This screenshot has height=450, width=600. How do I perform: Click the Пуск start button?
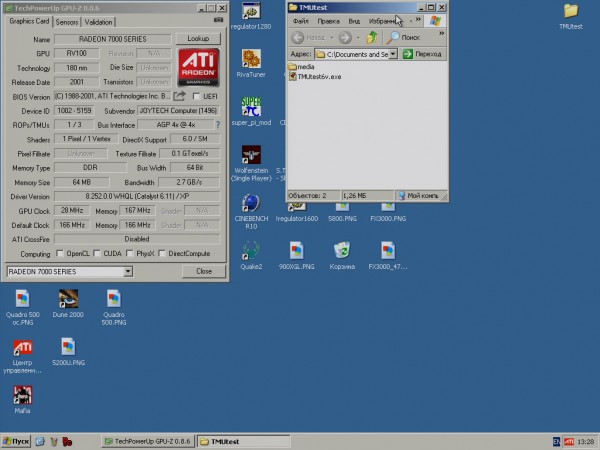point(16,441)
